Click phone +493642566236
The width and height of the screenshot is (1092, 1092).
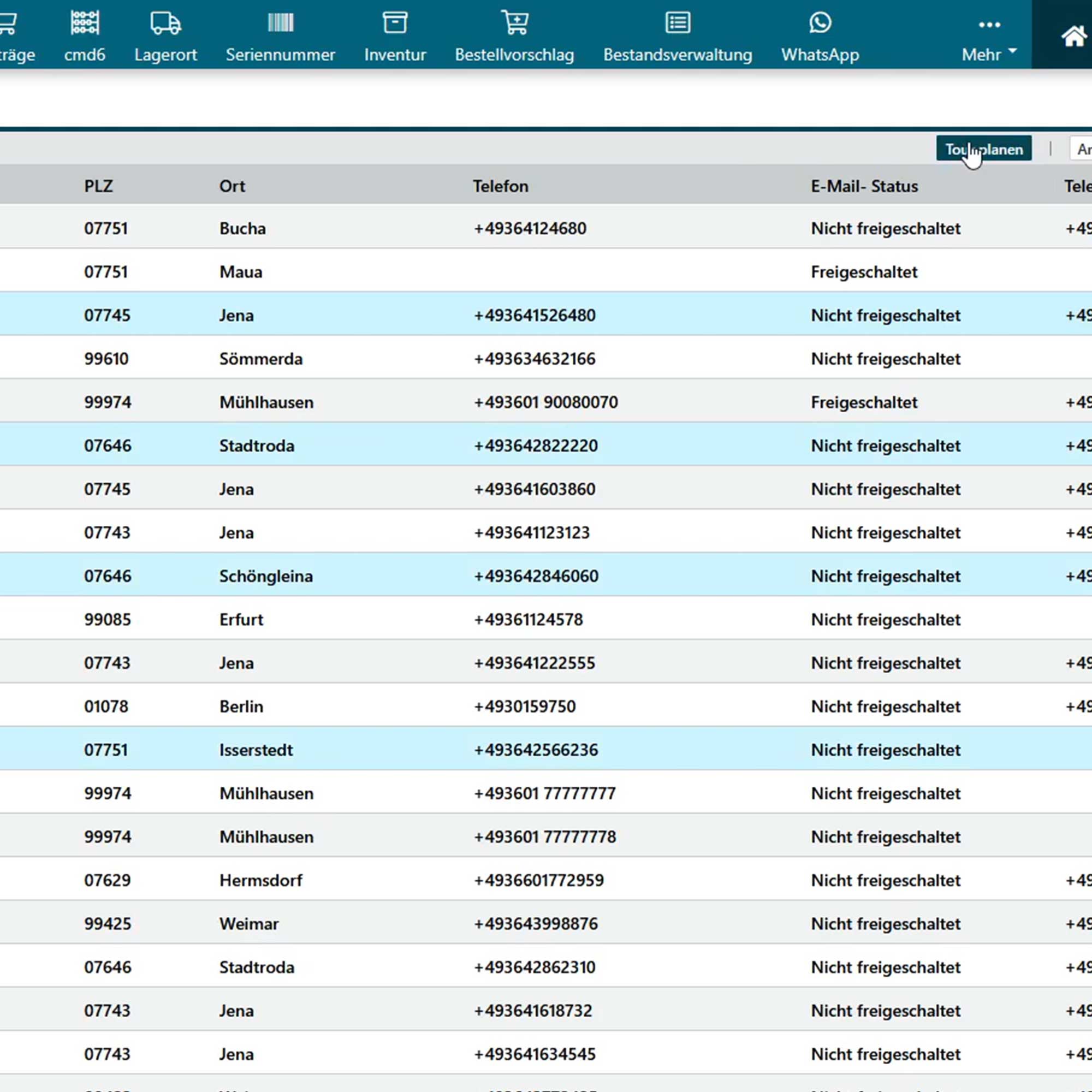click(536, 750)
